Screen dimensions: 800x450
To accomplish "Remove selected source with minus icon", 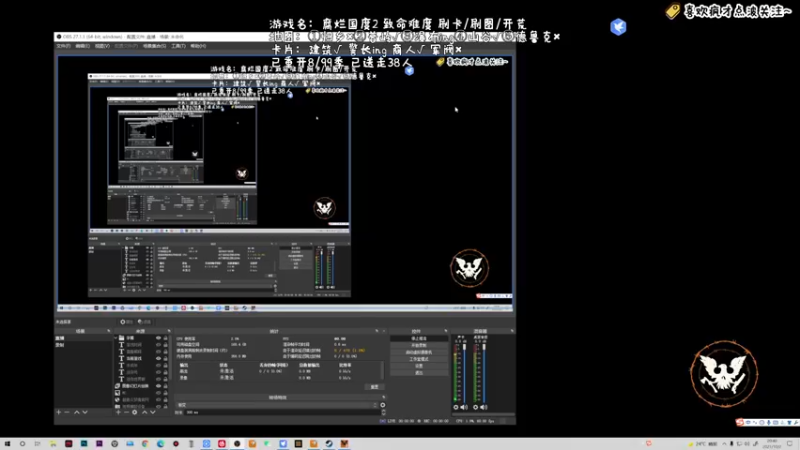I will (127, 412).
